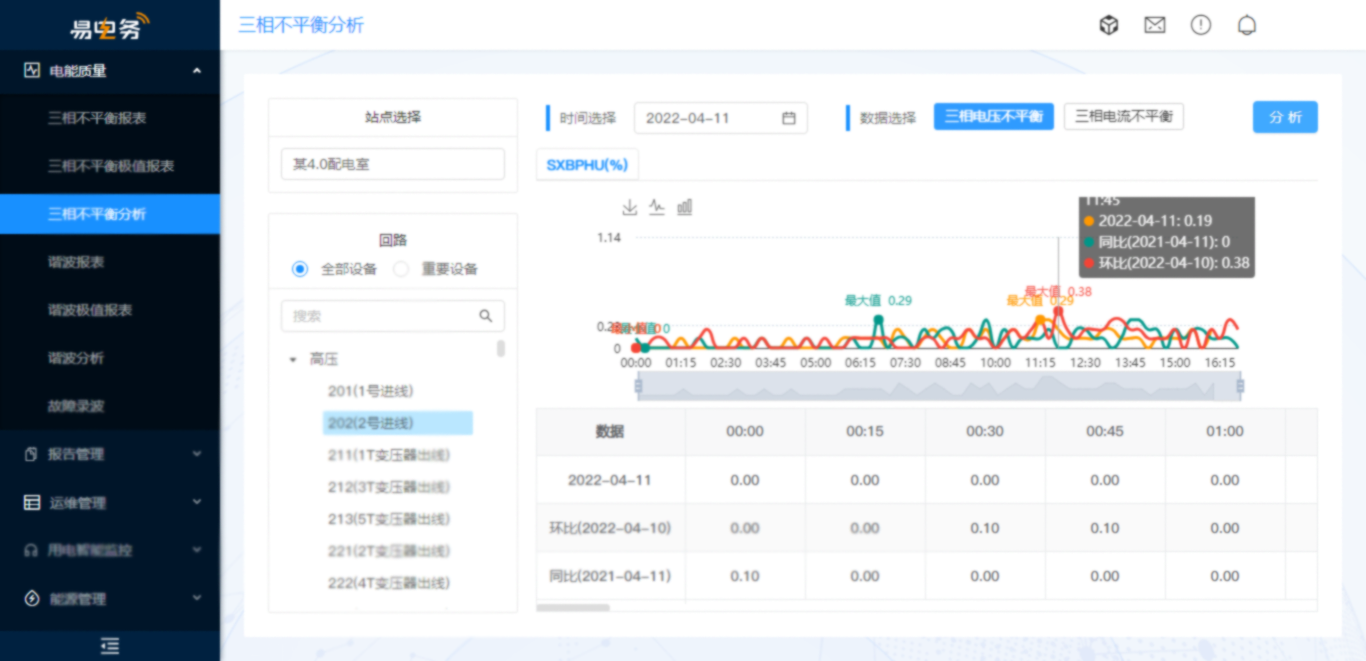Click the 分析 button
The width and height of the screenshot is (1366, 661).
click(x=1285, y=117)
